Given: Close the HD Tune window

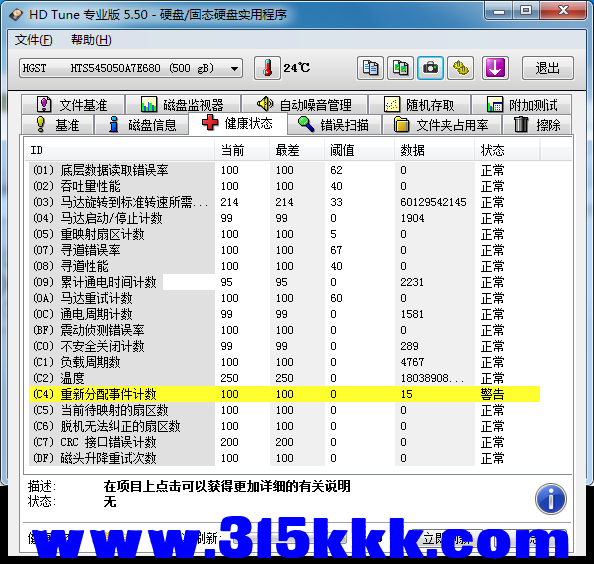Looking at the screenshot, I should pos(563,11).
